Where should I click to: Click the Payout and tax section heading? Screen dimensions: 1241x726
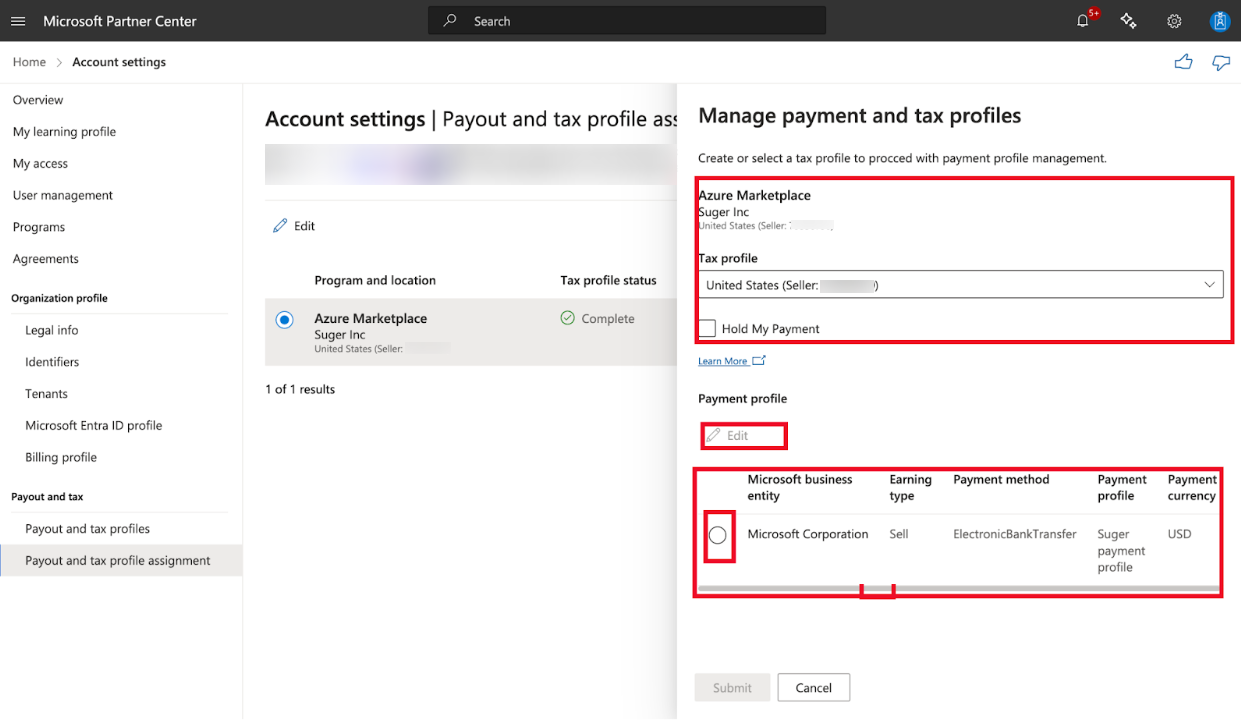[x=47, y=497]
